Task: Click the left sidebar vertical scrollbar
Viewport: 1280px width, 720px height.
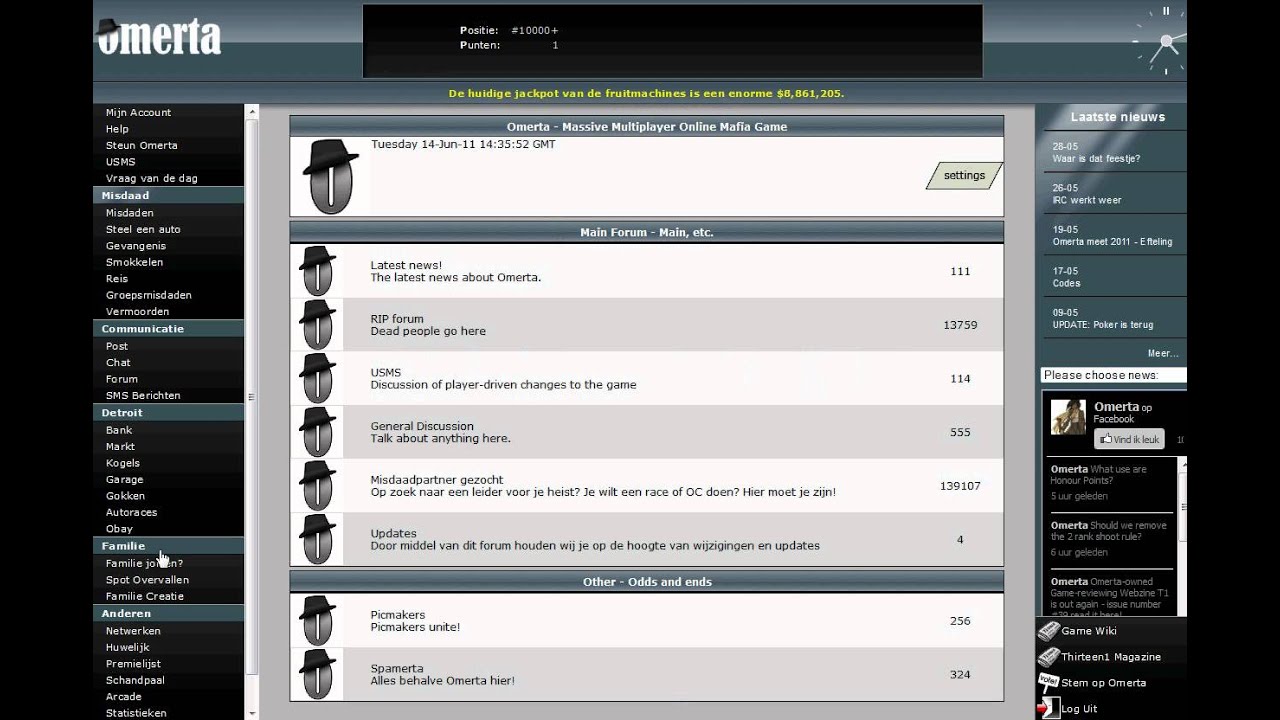Action: tap(251, 398)
